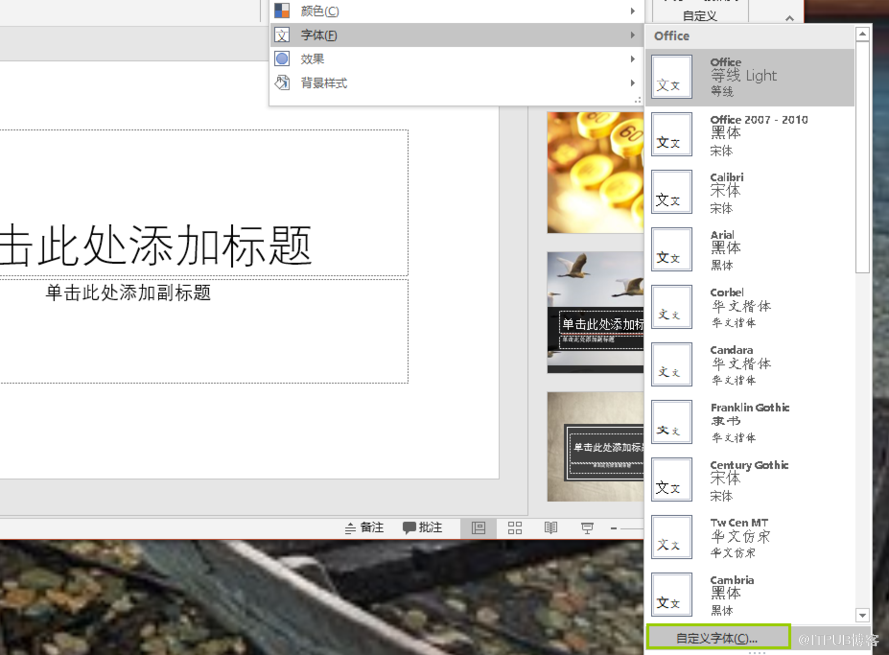Image resolution: width=889 pixels, height=655 pixels.
Task: Collapse the ribbon with the up chevron
Action: pos(789,18)
